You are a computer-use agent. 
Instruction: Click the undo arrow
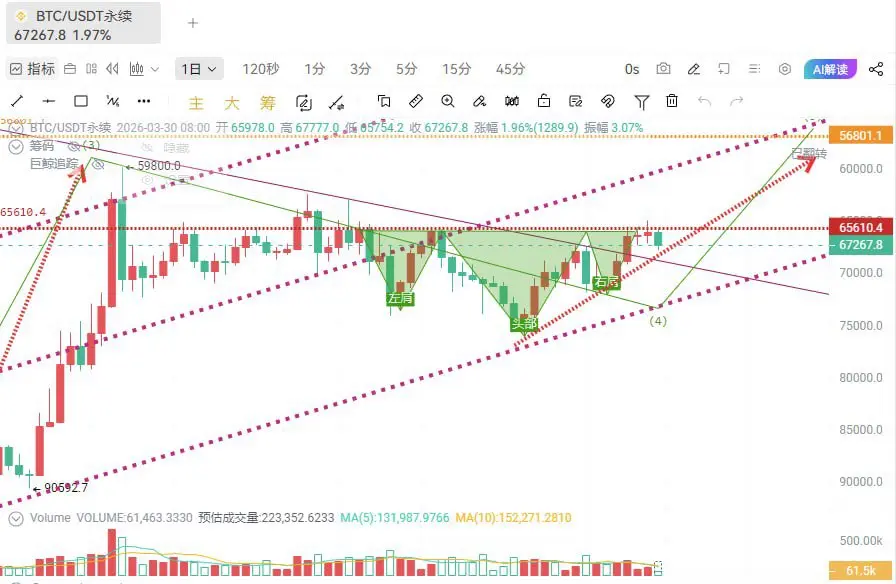click(705, 102)
